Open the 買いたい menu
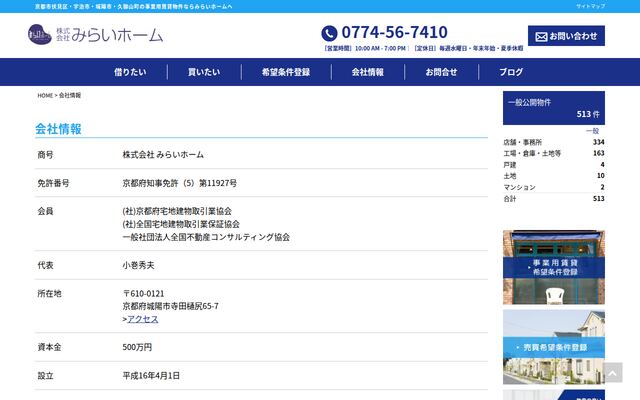This screenshot has height=400, width=640. coord(204,72)
